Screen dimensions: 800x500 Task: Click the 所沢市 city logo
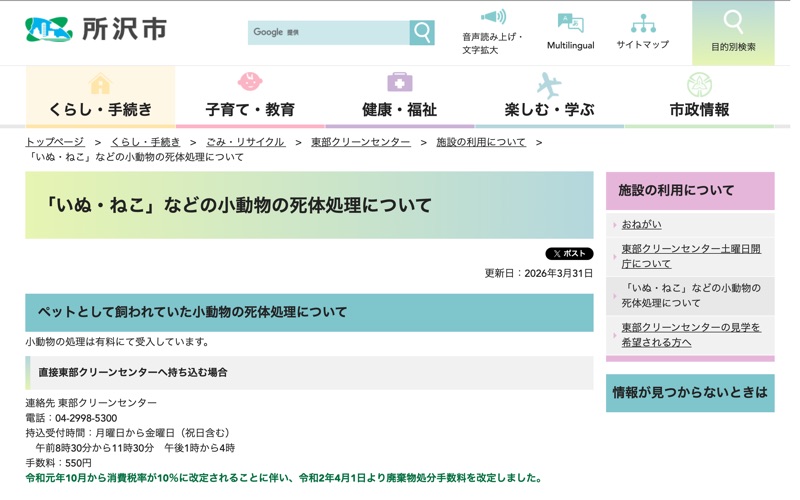tap(96, 30)
